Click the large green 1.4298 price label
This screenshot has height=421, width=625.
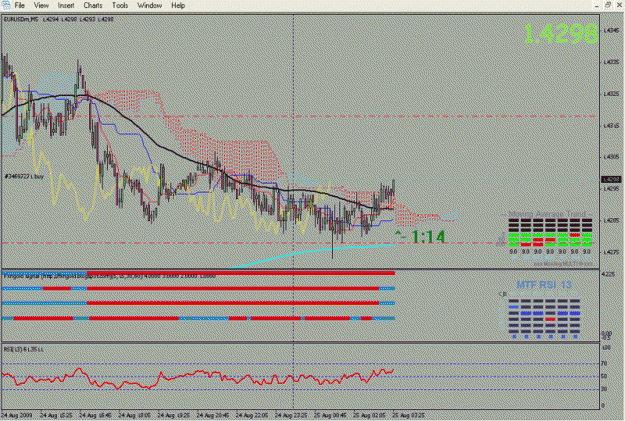(x=561, y=33)
